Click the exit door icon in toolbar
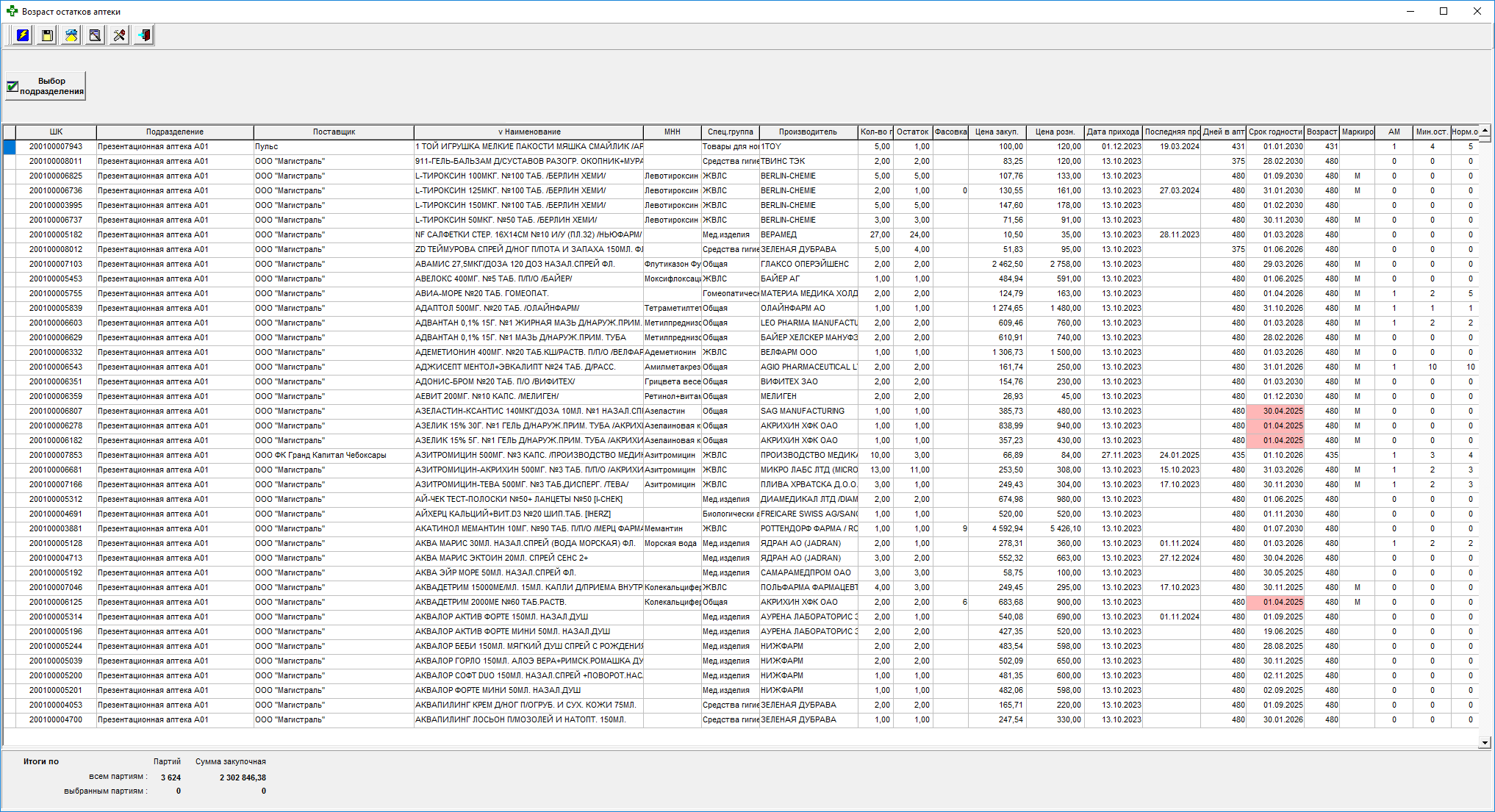The image size is (1495, 812). coord(143,35)
